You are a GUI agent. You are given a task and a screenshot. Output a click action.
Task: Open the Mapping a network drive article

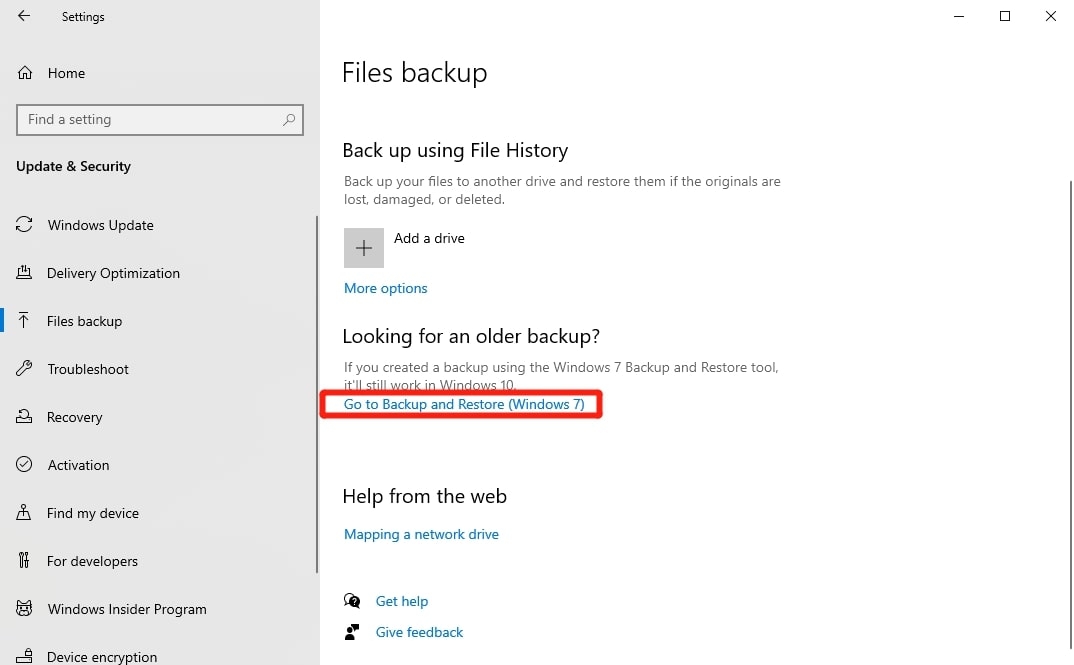click(x=421, y=534)
